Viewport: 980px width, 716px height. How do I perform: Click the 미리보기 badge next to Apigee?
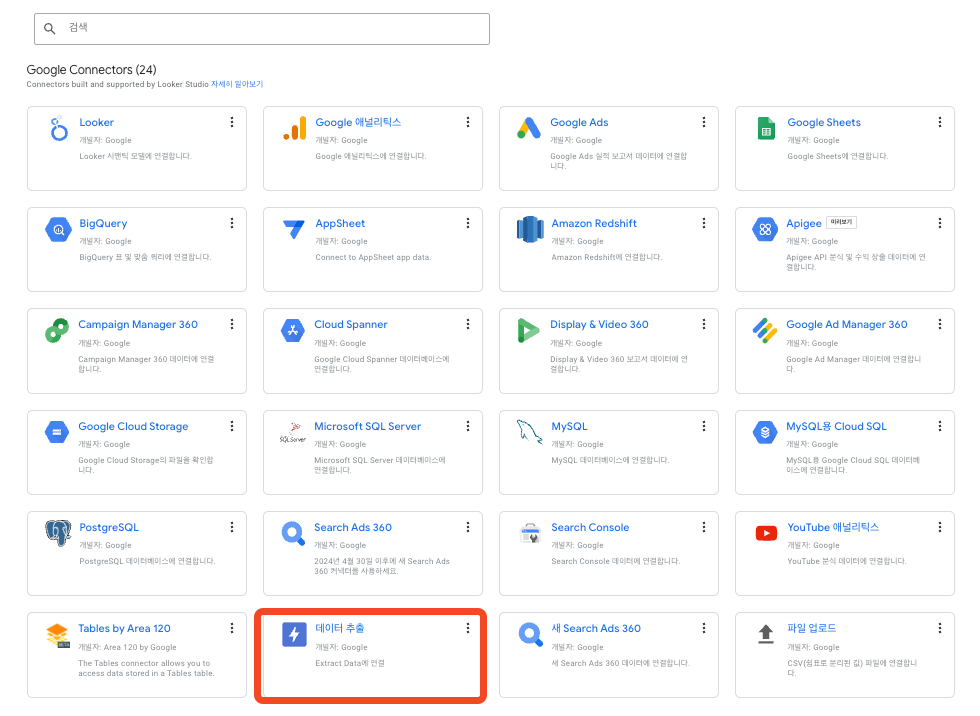point(841,222)
